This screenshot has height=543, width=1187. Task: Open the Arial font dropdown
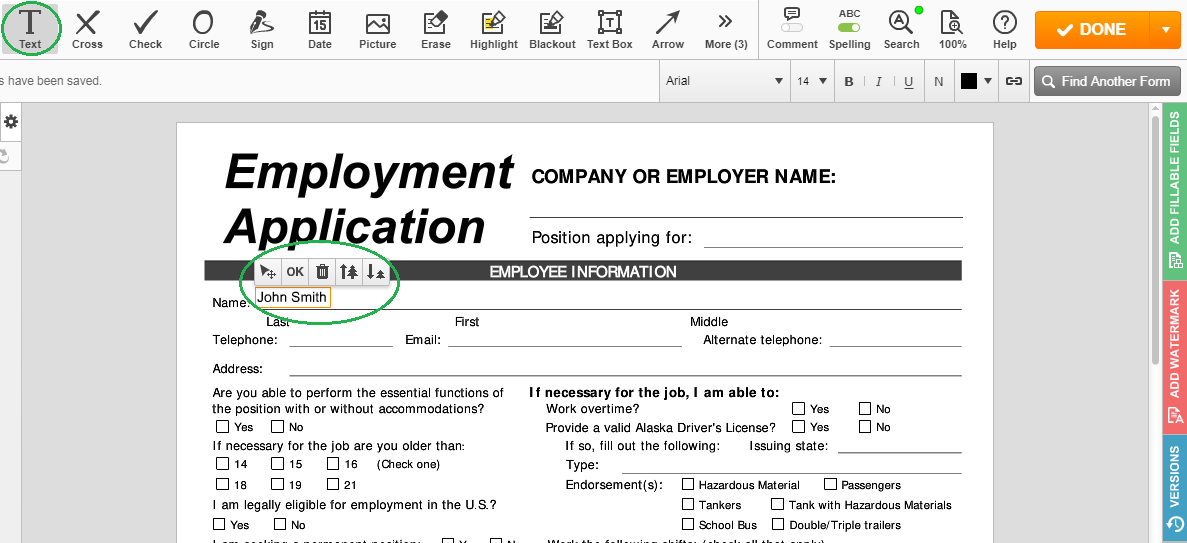[724, 81]
